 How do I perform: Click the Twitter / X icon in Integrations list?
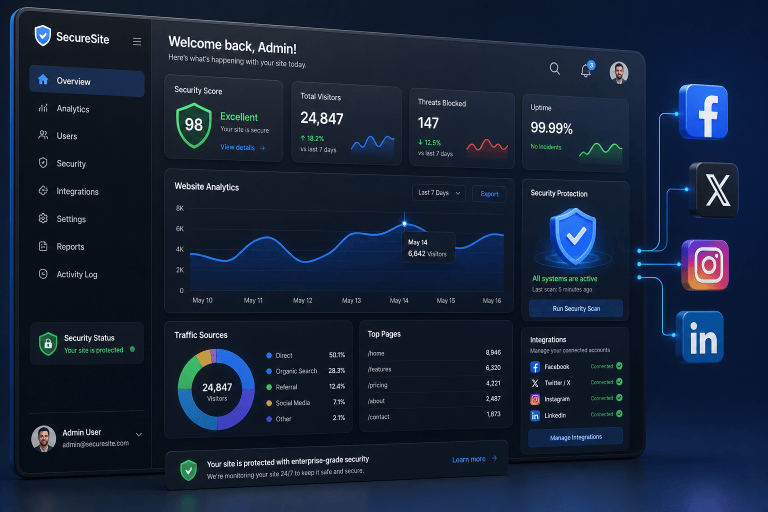click(x=535, y=383)
